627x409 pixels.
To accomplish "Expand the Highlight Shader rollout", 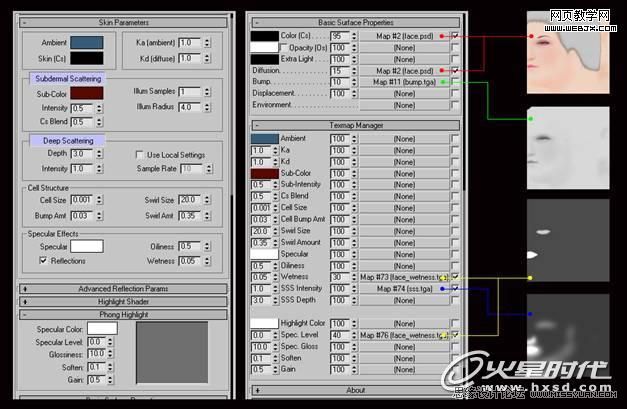I will pyautogui.click(x=123, y=301).
